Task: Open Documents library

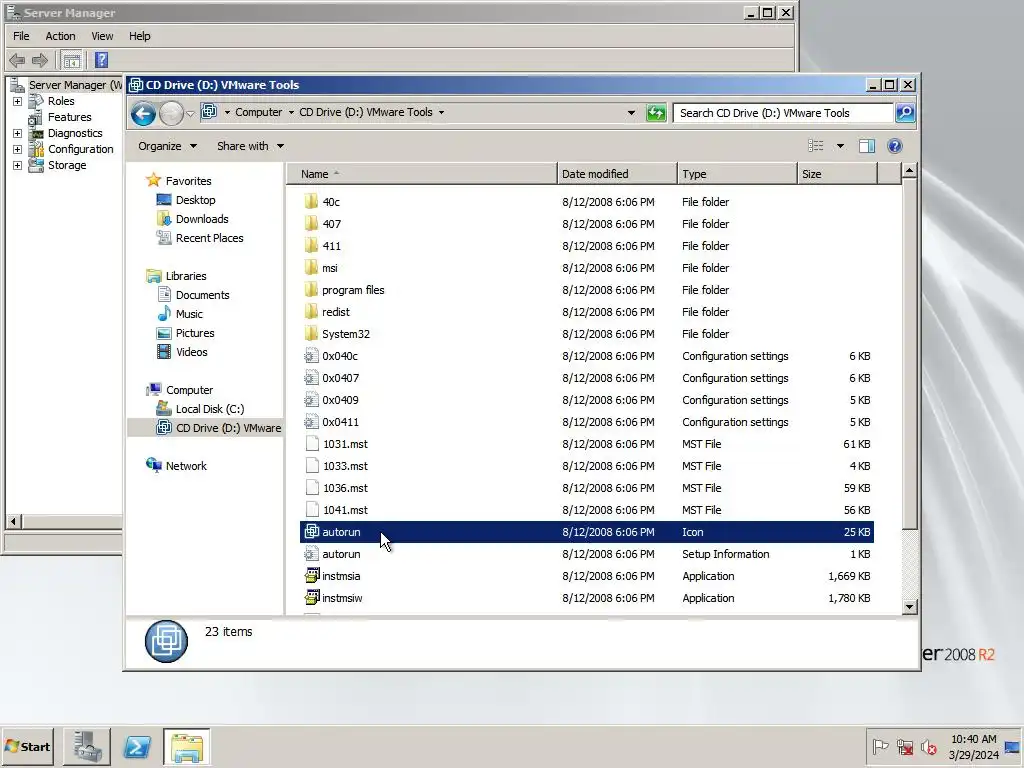Action: click(x=202, y=295)
